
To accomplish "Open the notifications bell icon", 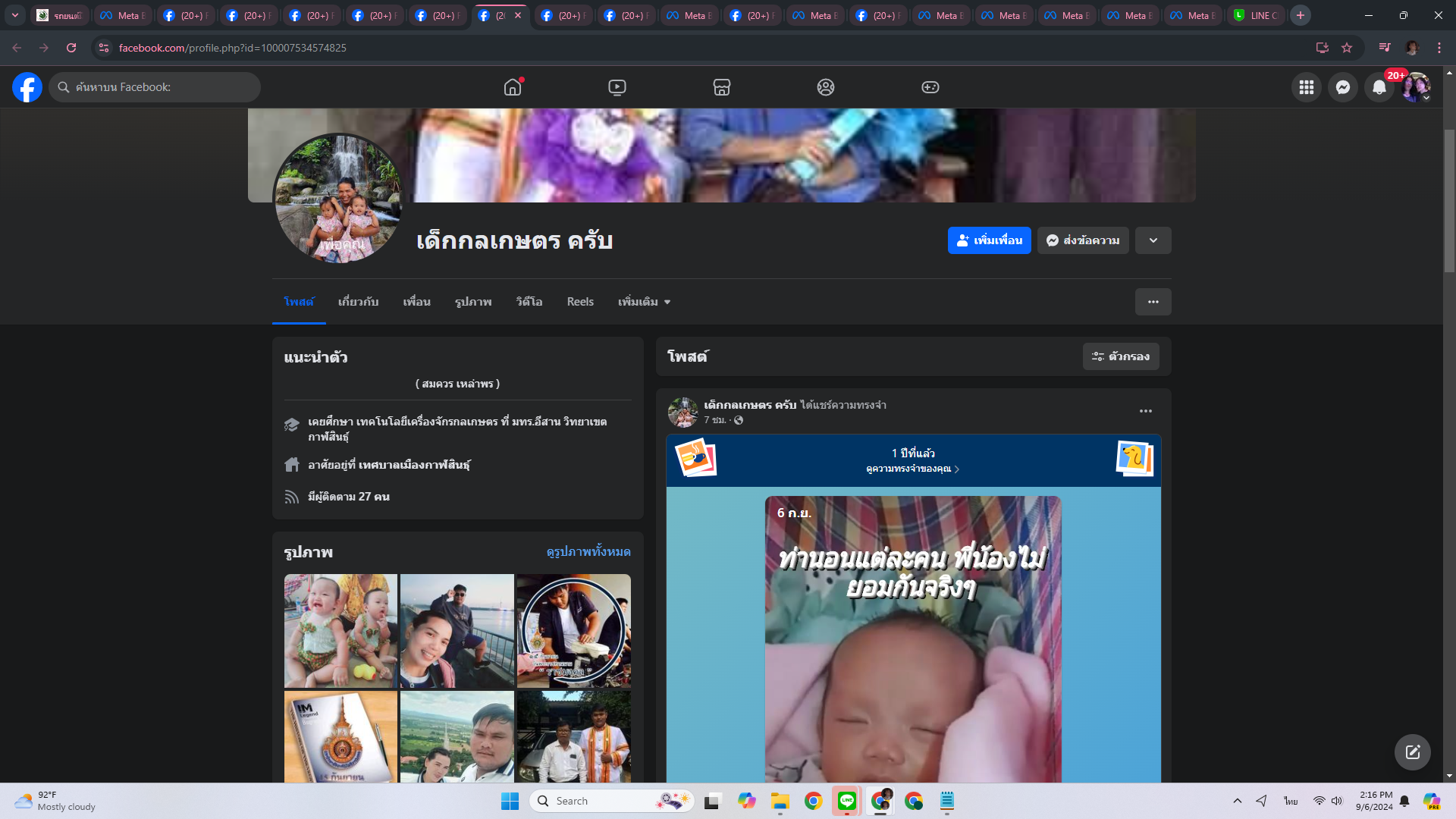I will pos(1379,87).
